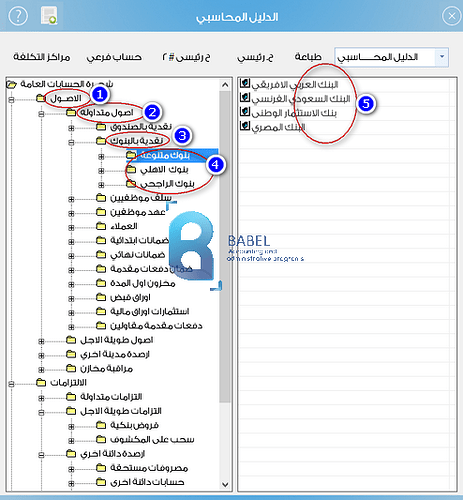Select the سحب على المكشوف tree item

[152, 440]
